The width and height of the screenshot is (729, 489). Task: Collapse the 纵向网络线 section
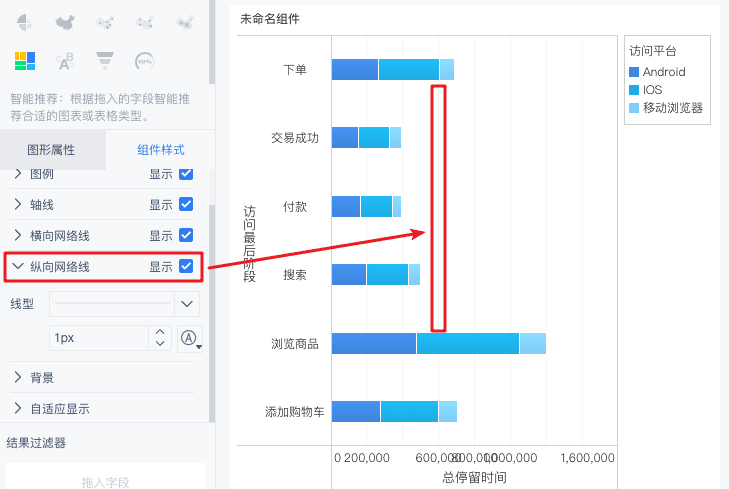point(18,266)
